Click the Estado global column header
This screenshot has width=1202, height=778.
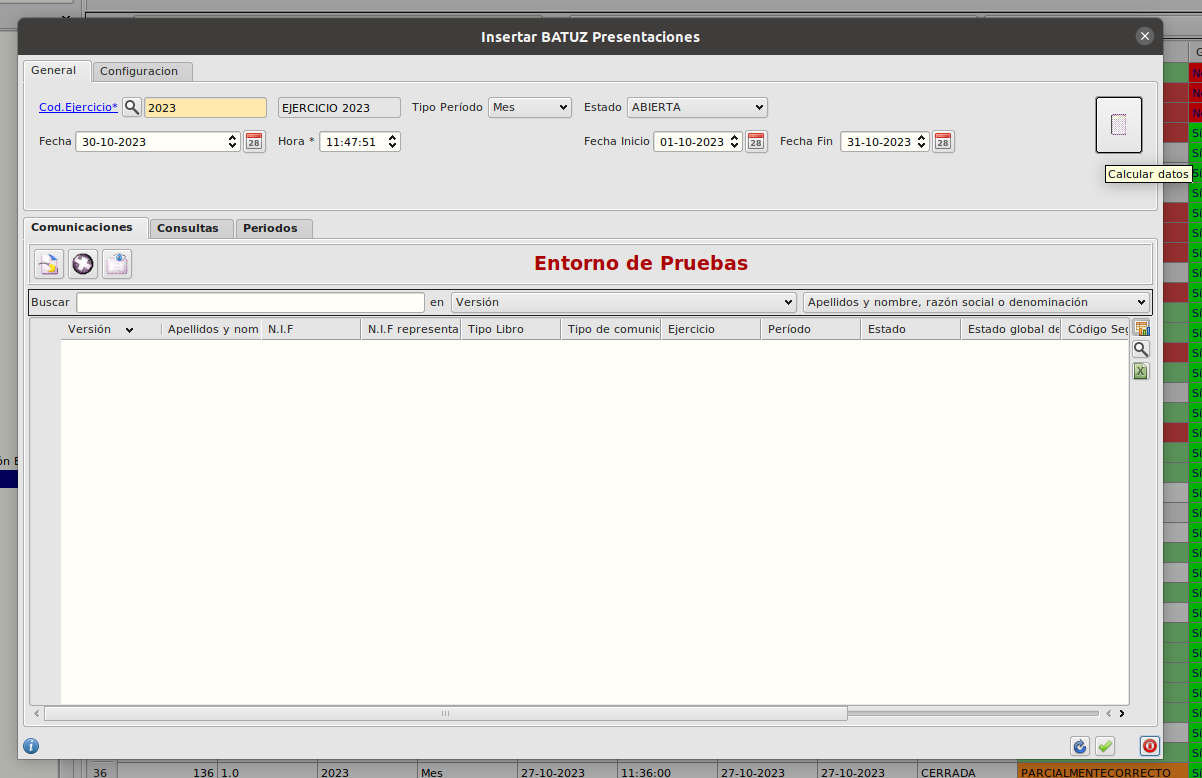coord(1011,329)
